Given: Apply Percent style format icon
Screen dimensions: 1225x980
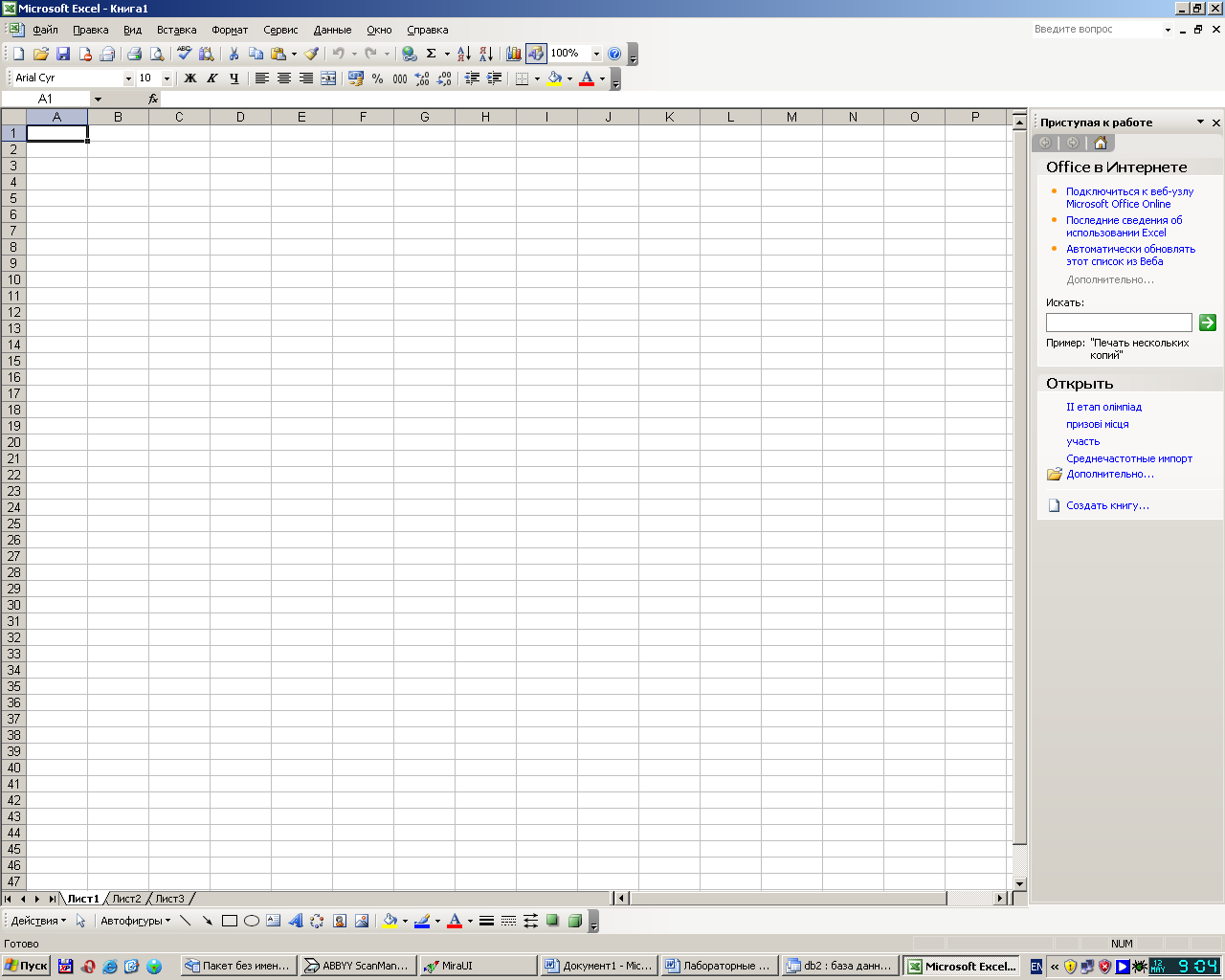Looking at the screenshot, I should 377,78.
